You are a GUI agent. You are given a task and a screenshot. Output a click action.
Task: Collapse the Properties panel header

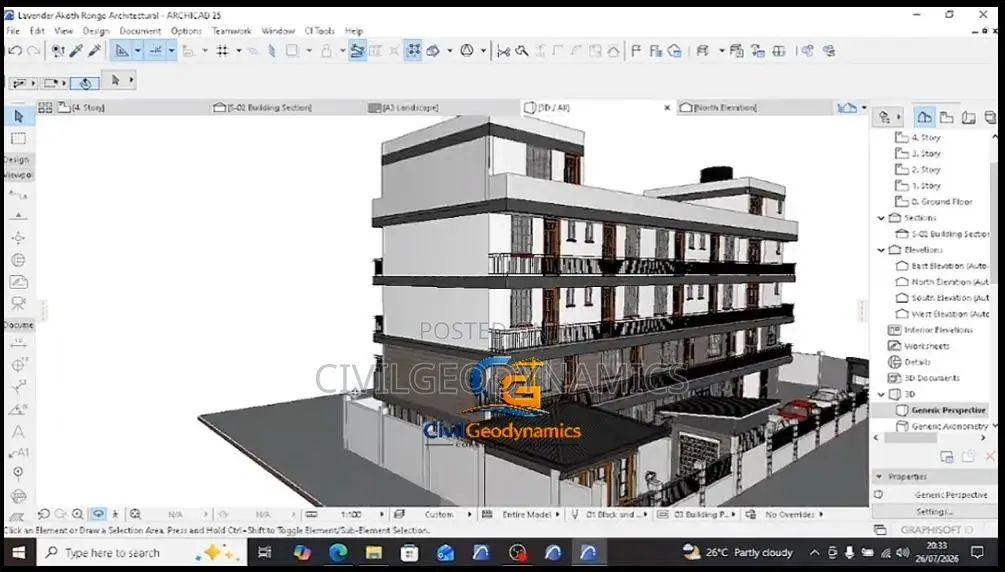point(879,477)
